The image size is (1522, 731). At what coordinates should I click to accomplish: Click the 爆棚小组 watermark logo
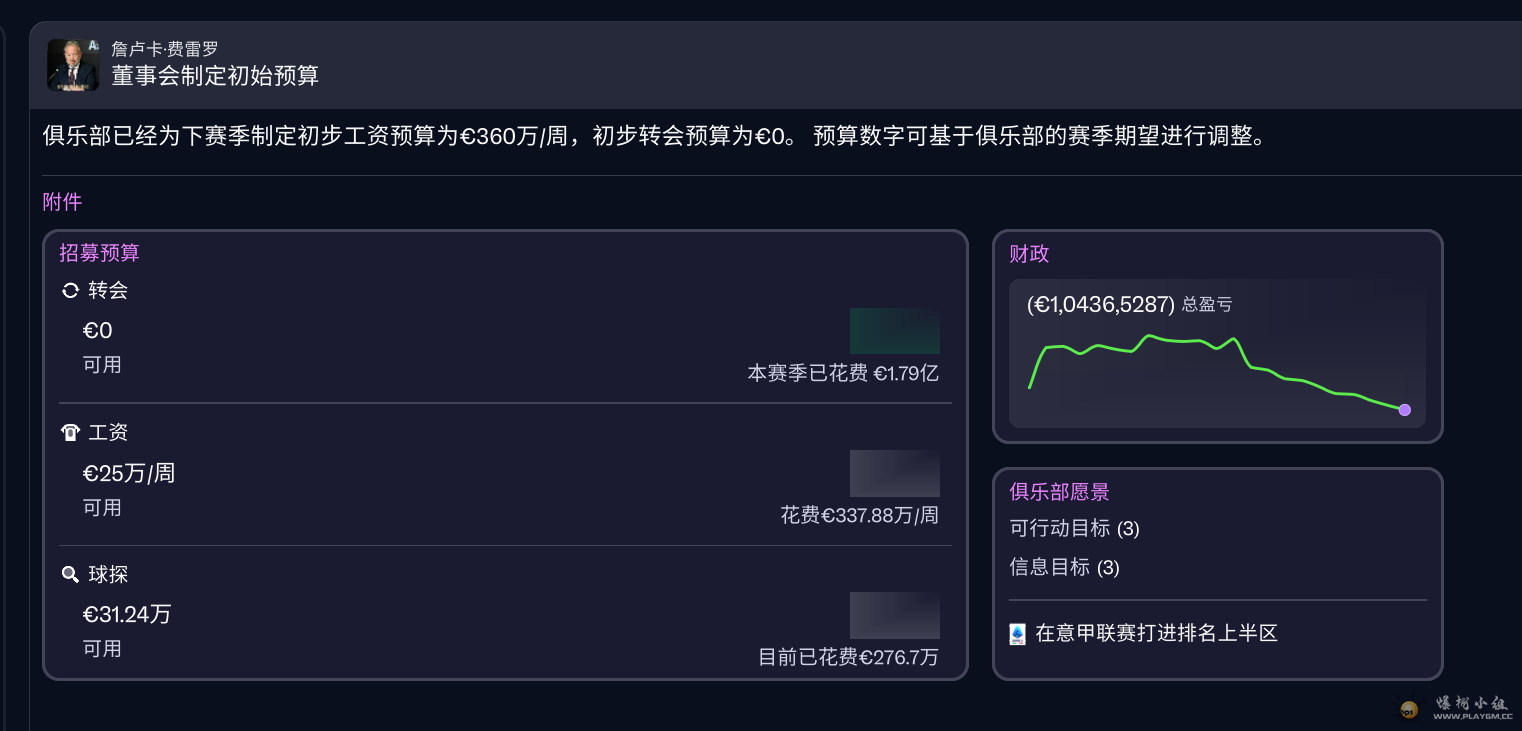pyautogui.click(x=1410, y=707)
